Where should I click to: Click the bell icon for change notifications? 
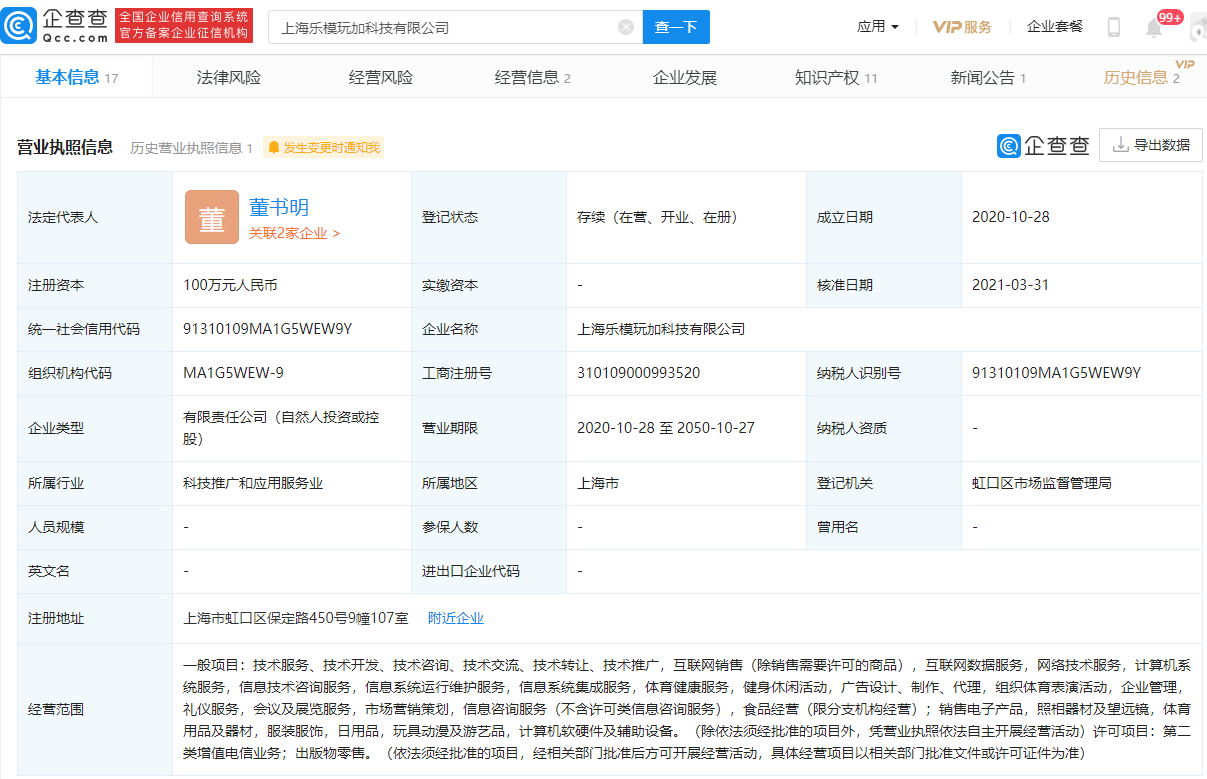273,148
